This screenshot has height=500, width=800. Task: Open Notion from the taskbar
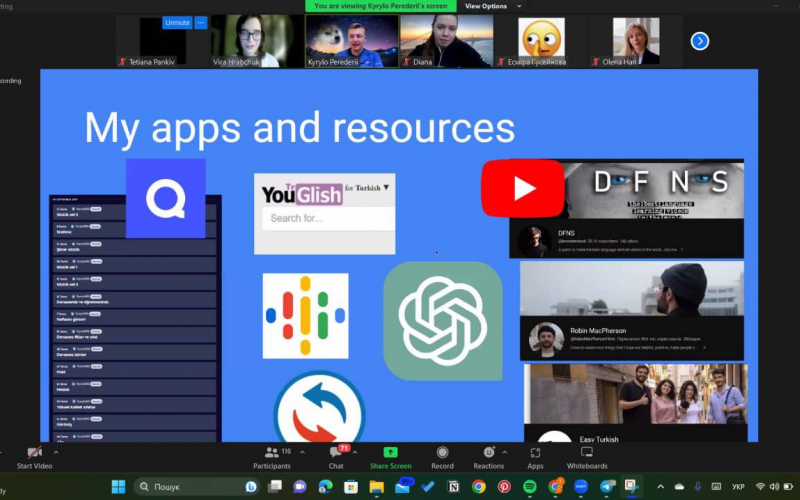point(453,487)
